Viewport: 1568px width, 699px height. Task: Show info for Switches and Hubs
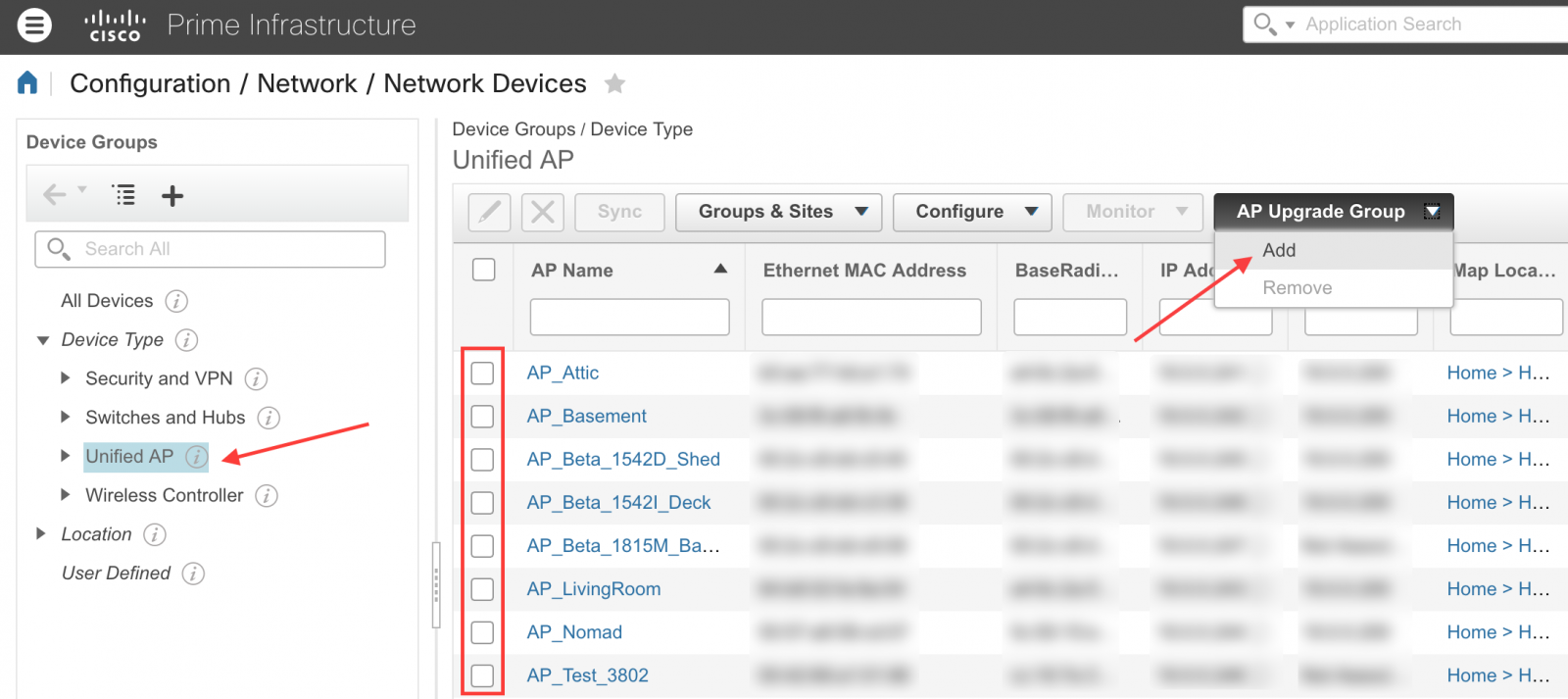click(x=269, y=418)
